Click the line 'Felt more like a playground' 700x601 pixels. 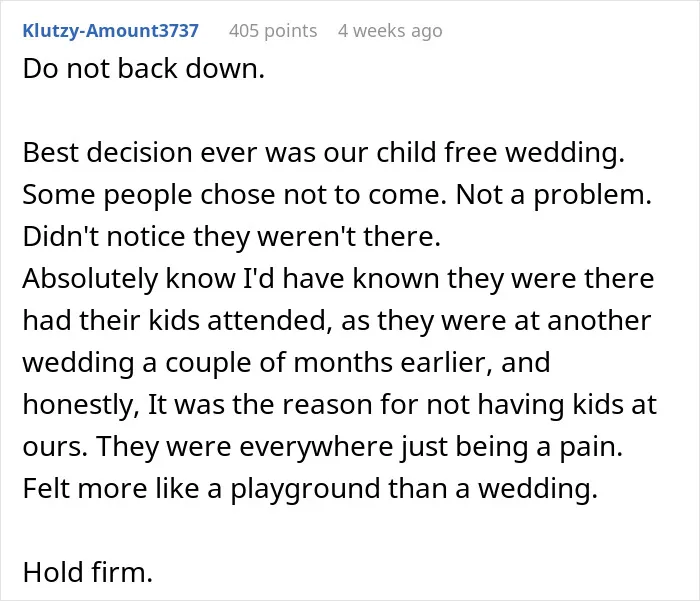310,488
